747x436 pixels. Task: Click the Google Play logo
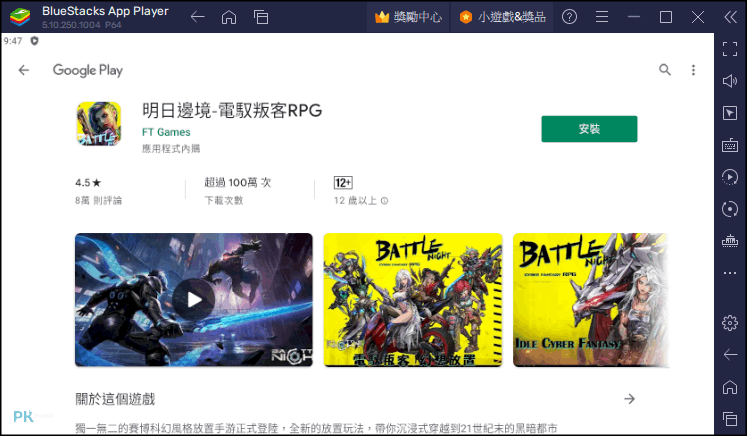pyautogui.click(x=88, y=70)
